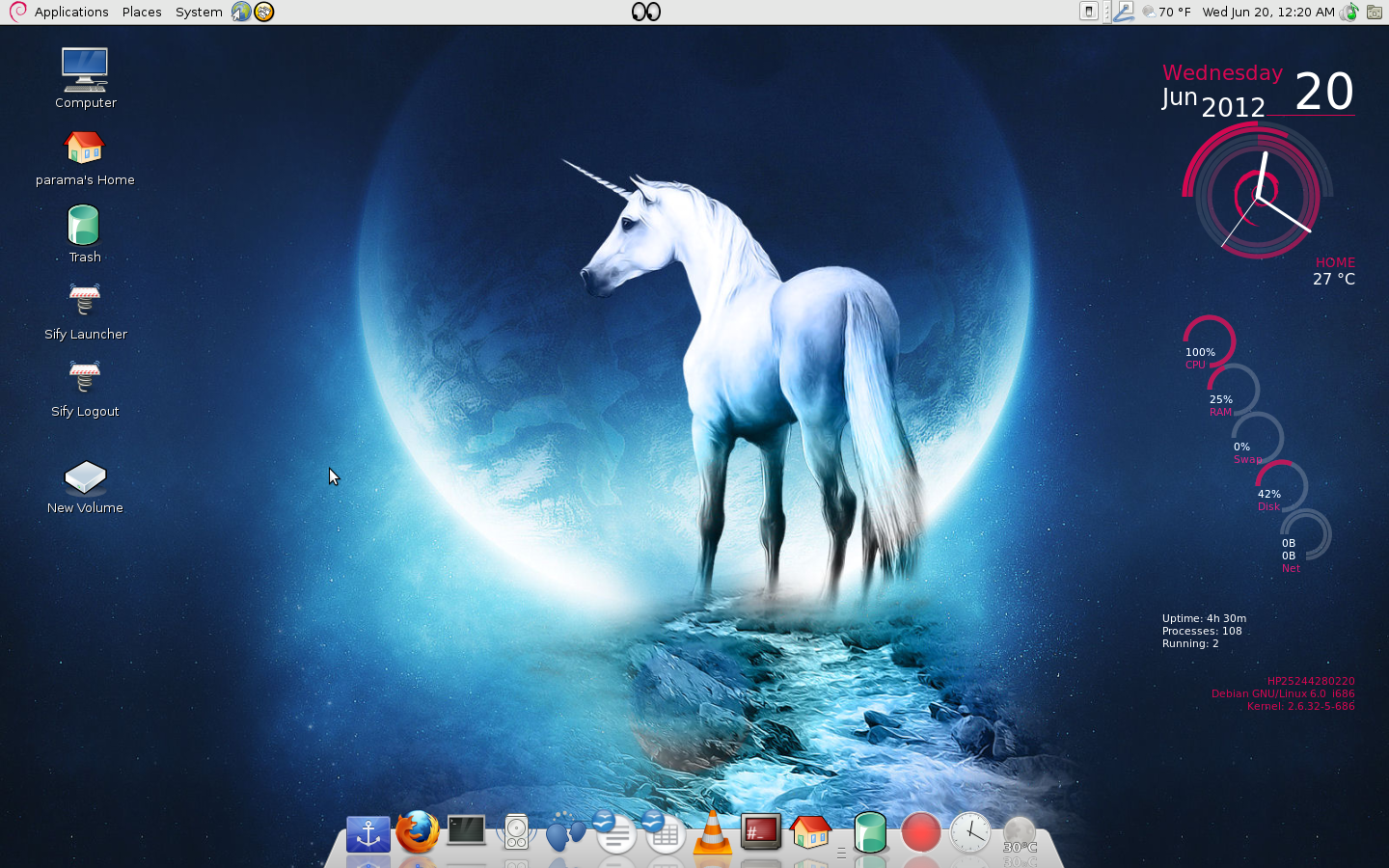Select the Trash icon on desktop
The height and width of the screenshot is (868, 1389).
(x=85, y=234)
